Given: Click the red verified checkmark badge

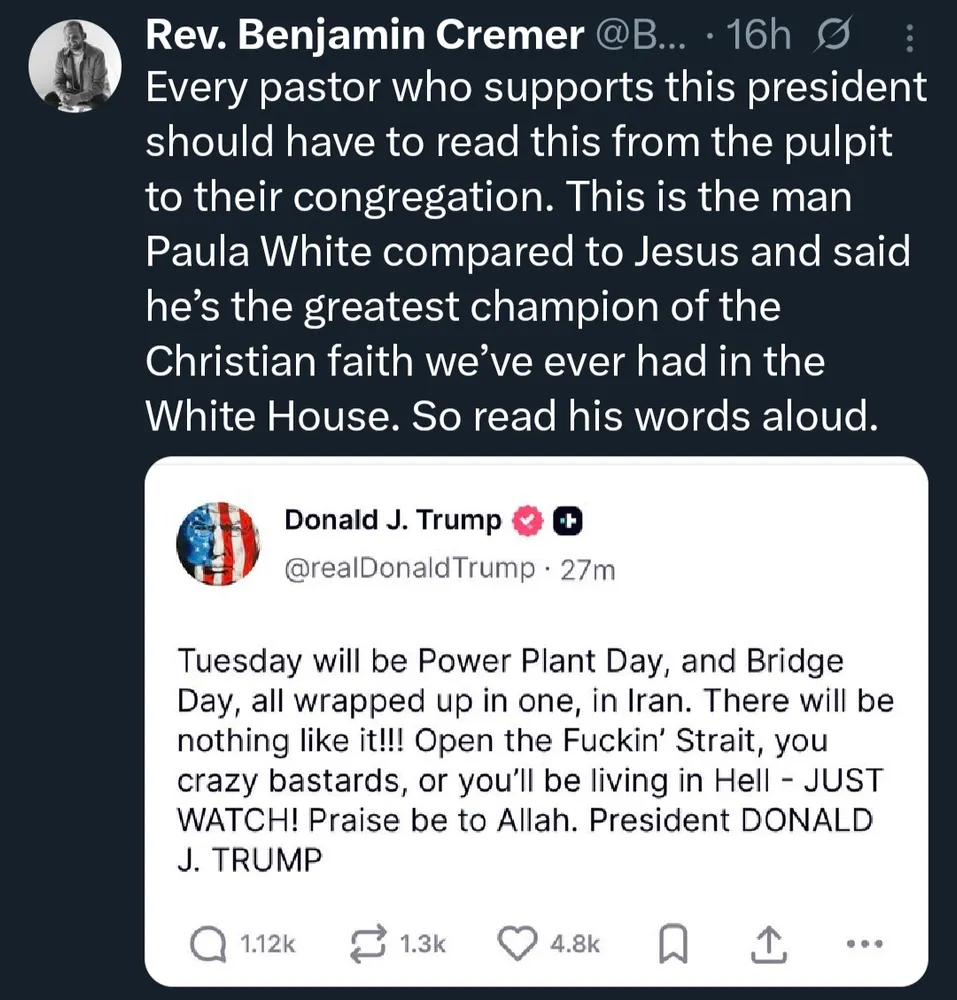Looking at the screenshot, I should point(527,520).
